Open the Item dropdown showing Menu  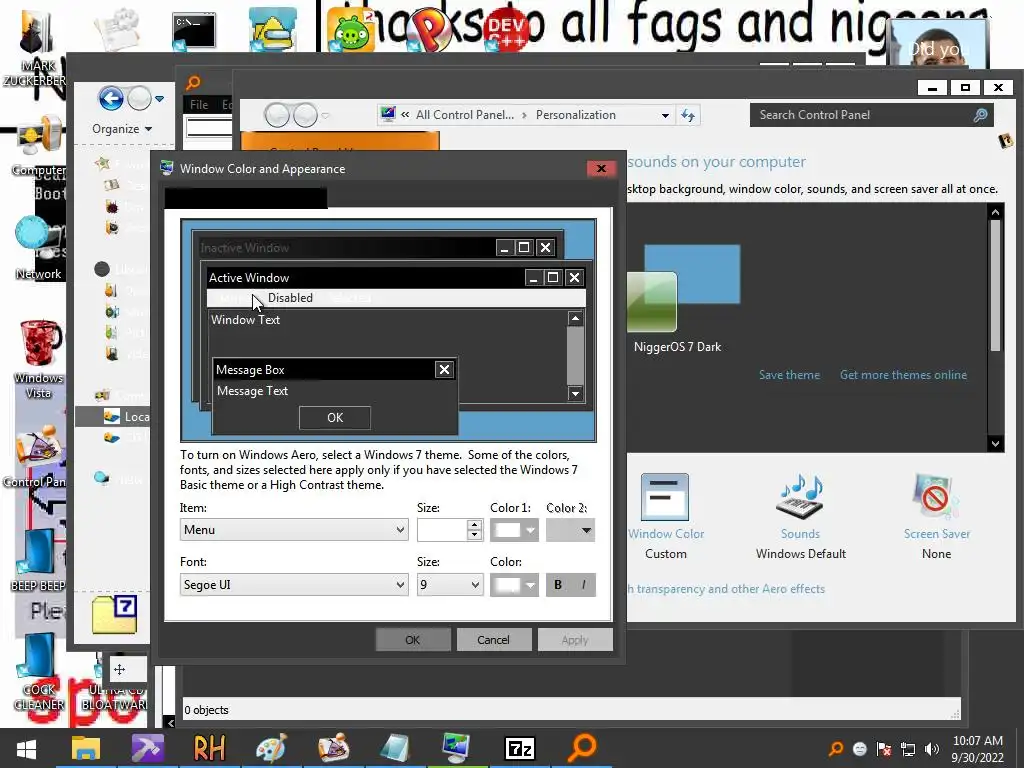294,530
